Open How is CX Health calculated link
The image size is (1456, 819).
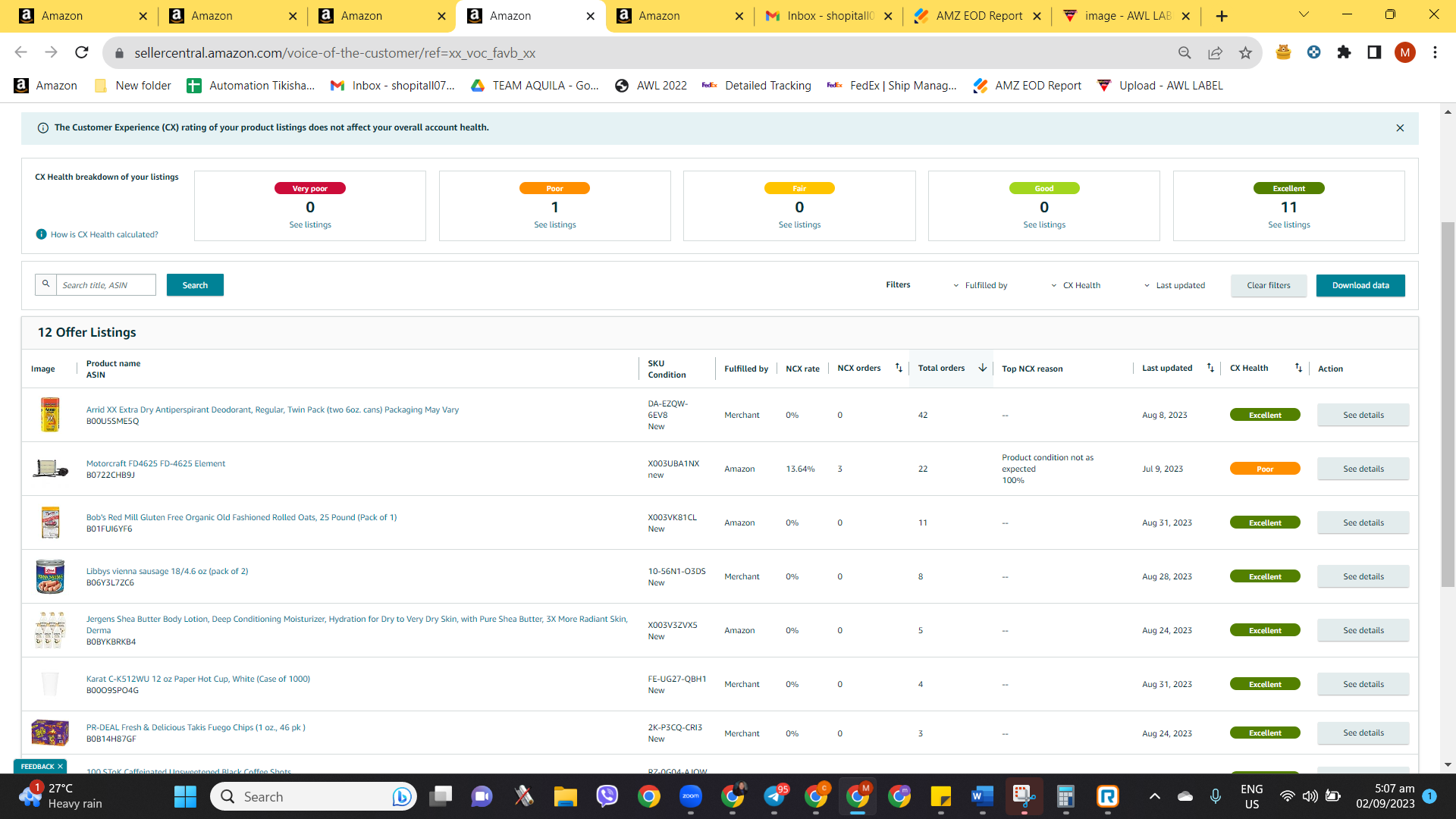click(x=105, y=234)
